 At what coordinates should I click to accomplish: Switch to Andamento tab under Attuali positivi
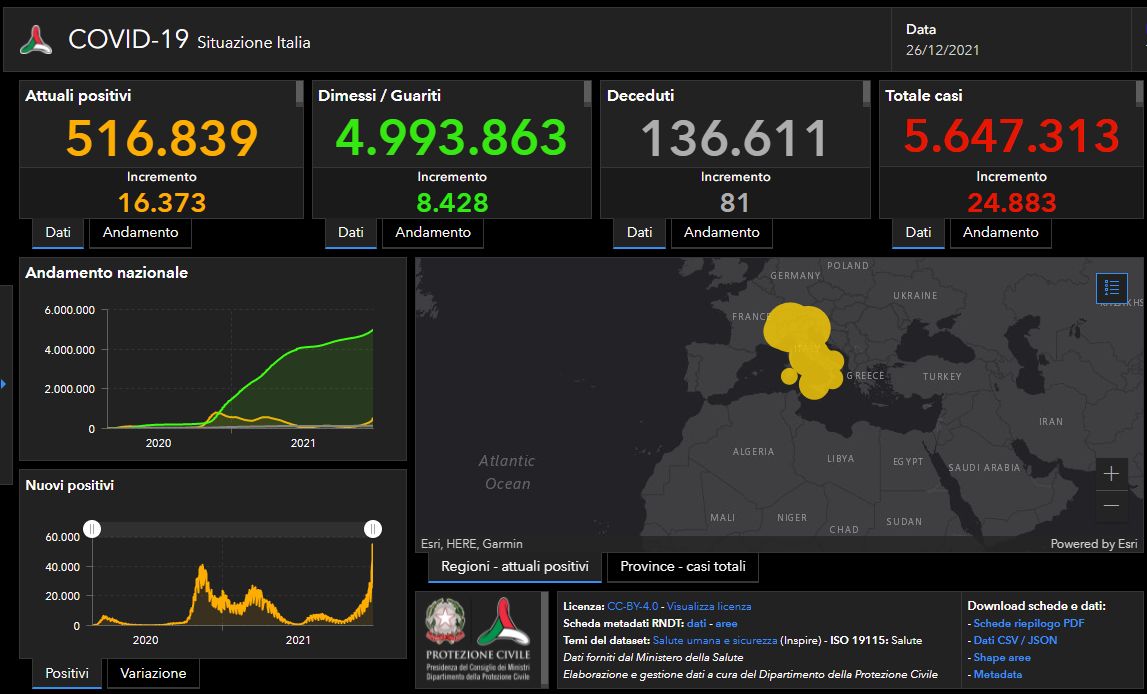[x=141, y=232]
